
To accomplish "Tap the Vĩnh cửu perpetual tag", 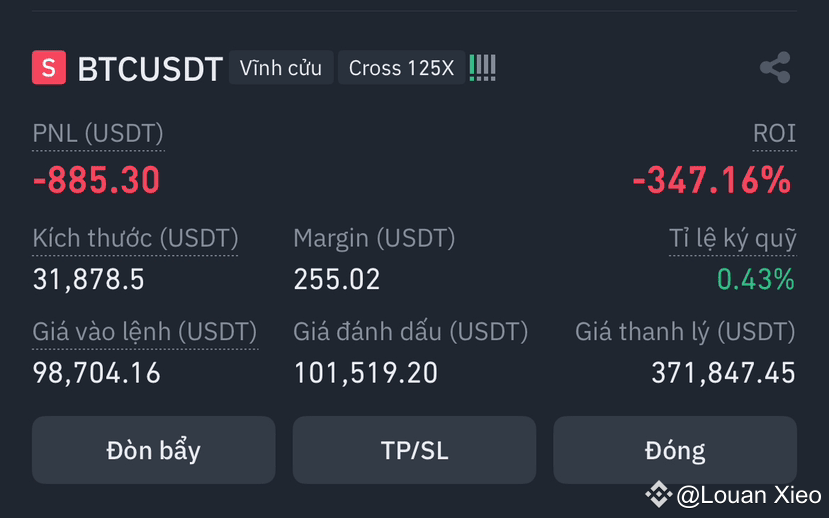I will 281,68.
